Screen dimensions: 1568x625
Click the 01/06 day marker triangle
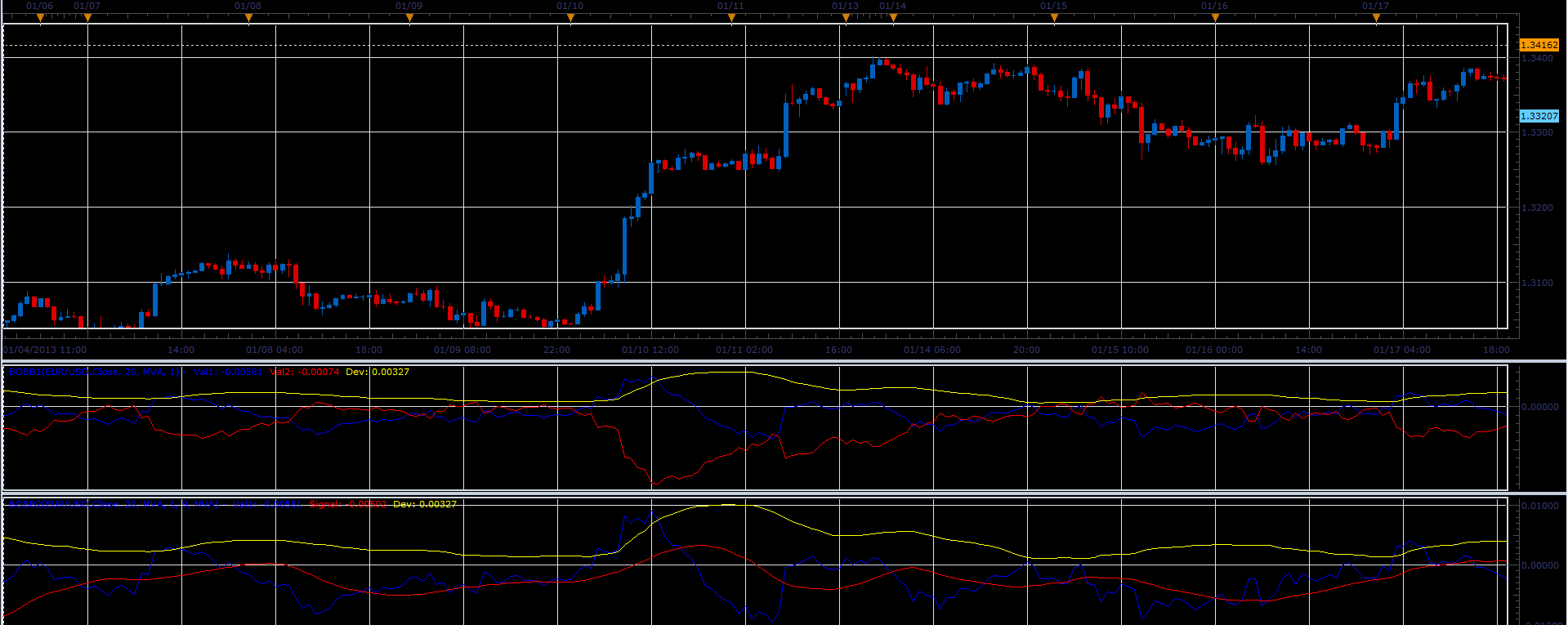(x=40, y=18)
